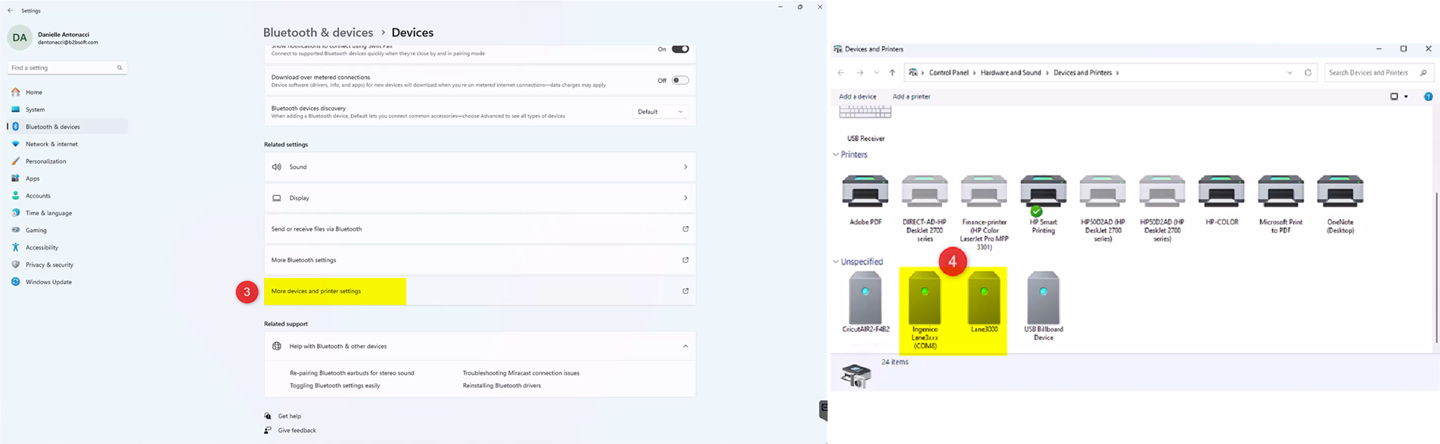Select the Microsoft Print to PDF printer

click(x=1281, y=193)
